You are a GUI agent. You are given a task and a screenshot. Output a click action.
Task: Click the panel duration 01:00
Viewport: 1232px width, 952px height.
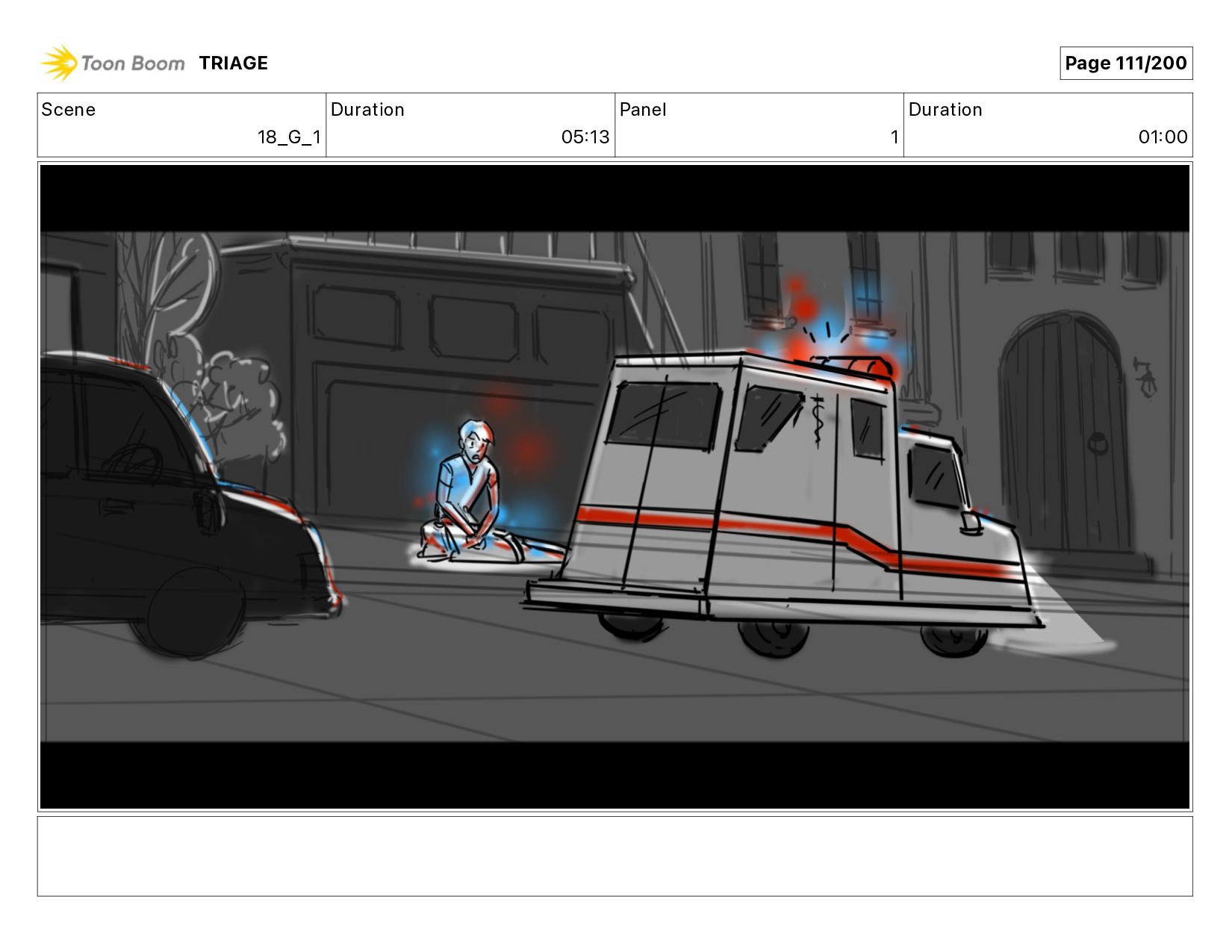tap(1163, 137)
